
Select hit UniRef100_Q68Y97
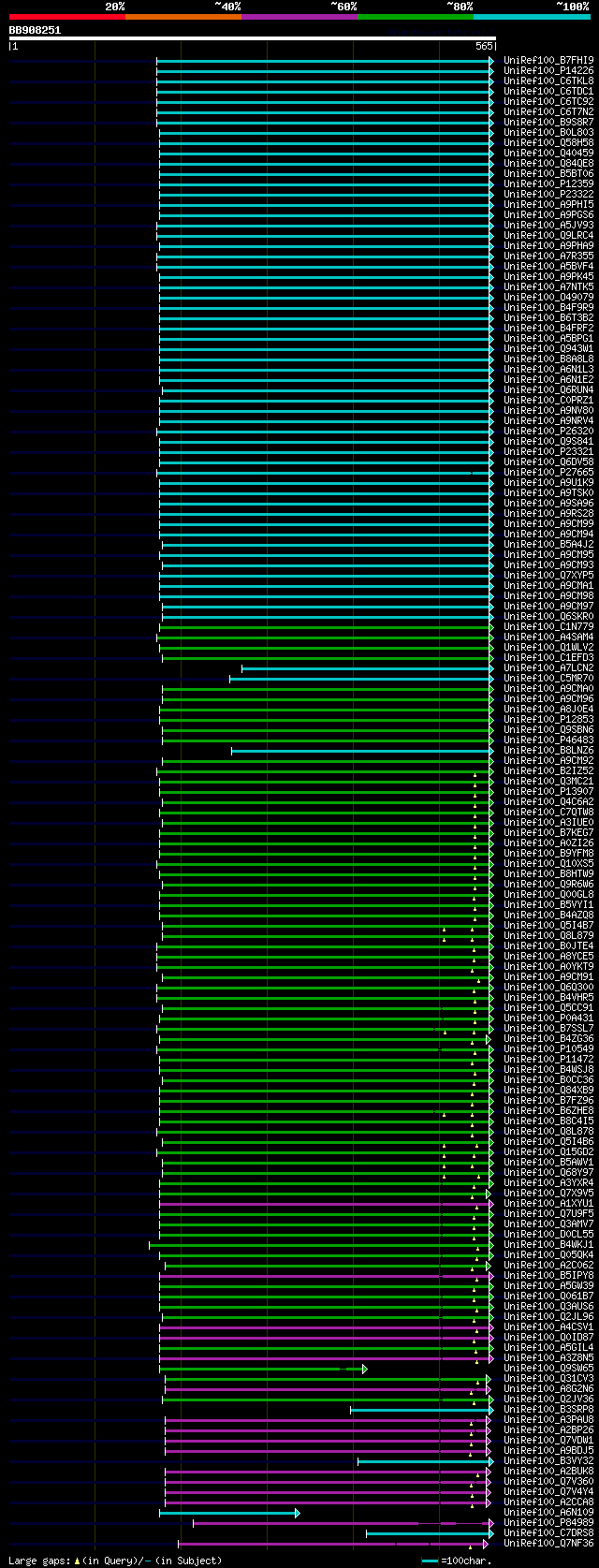(548, 1172)
